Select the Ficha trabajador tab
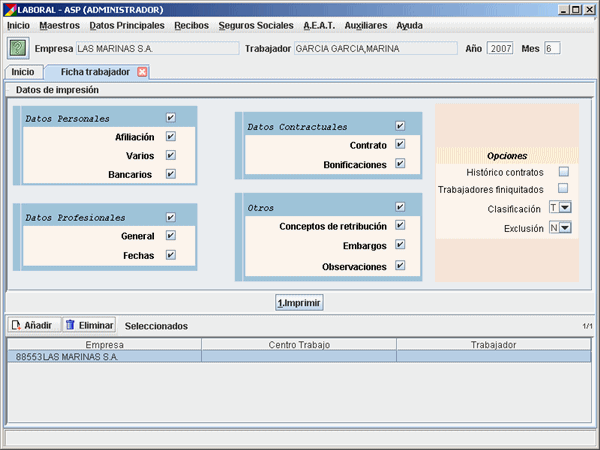The height and width of the screenshot is (450, 600). (x=95, y=72)
